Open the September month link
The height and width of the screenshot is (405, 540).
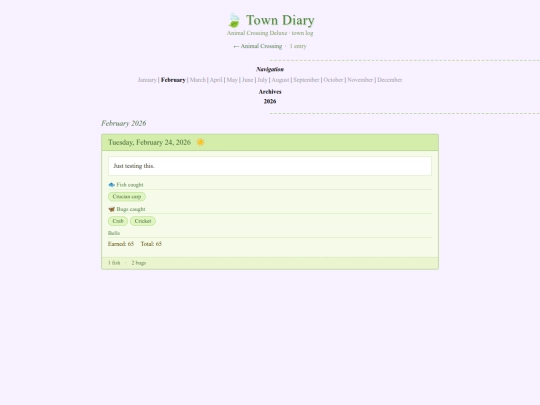(x=306, y=80)
